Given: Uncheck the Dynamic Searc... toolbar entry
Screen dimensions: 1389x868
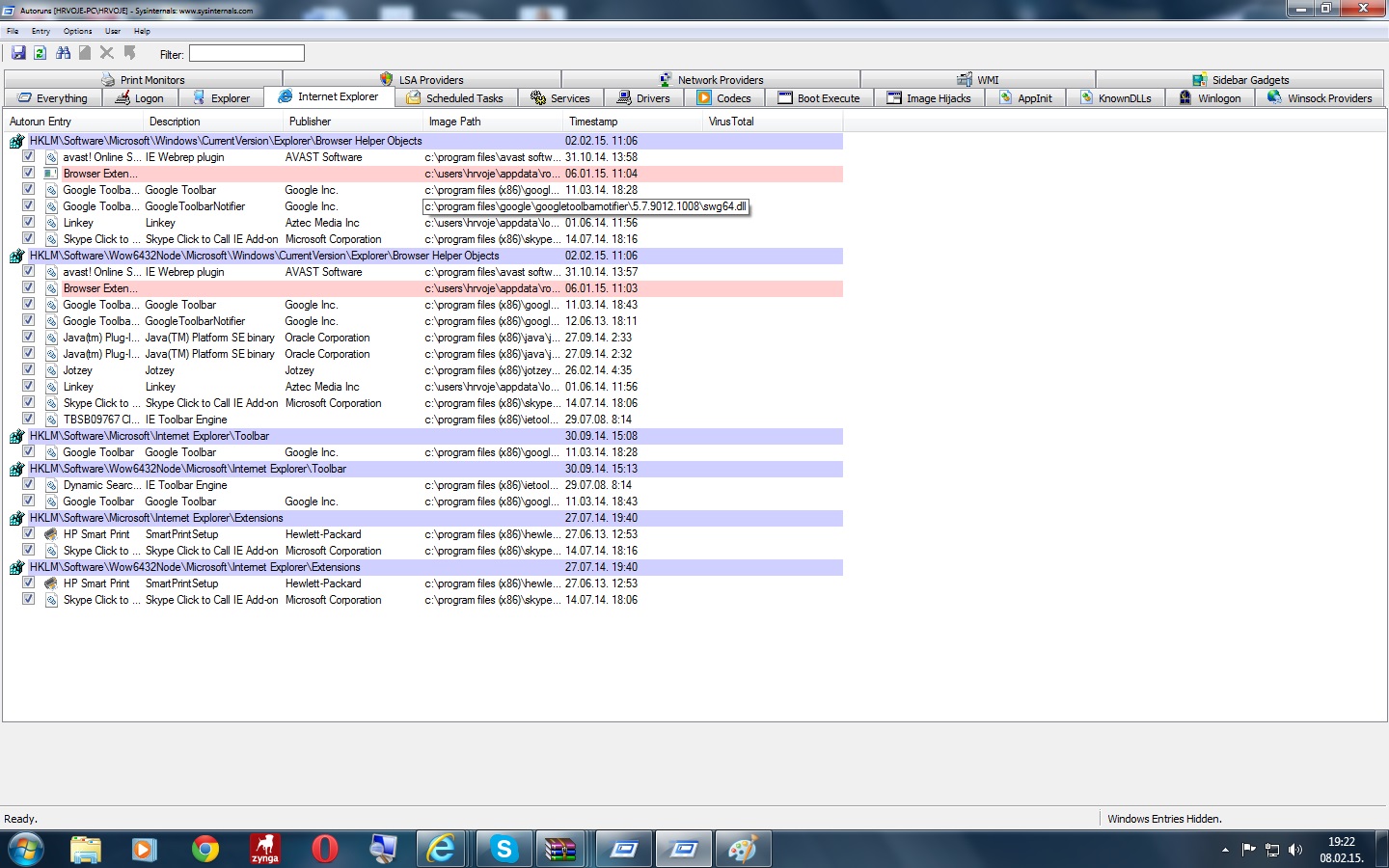Looking at the screenshot, I should coord(29,484).
